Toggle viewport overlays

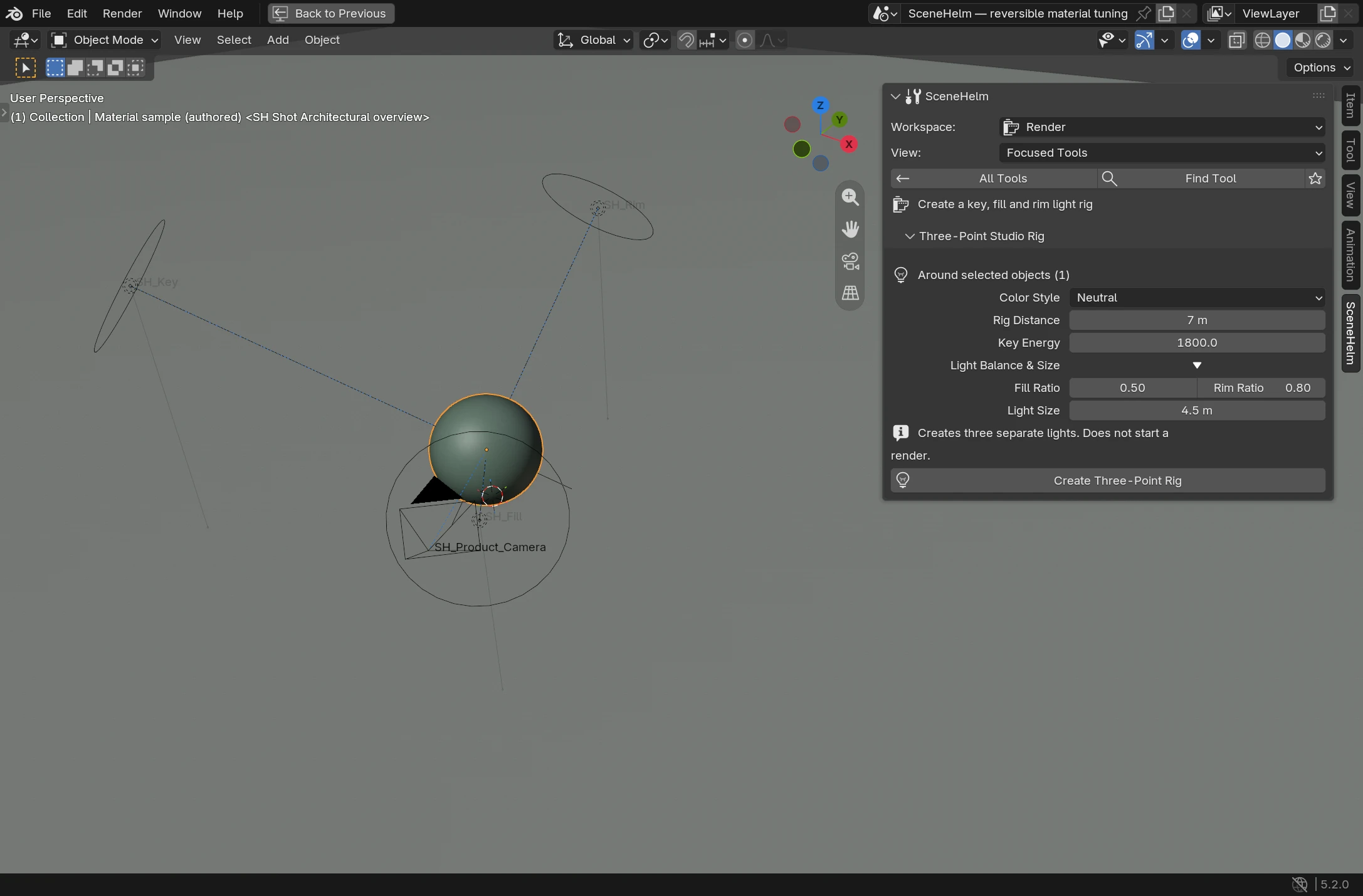[1190, 40]
